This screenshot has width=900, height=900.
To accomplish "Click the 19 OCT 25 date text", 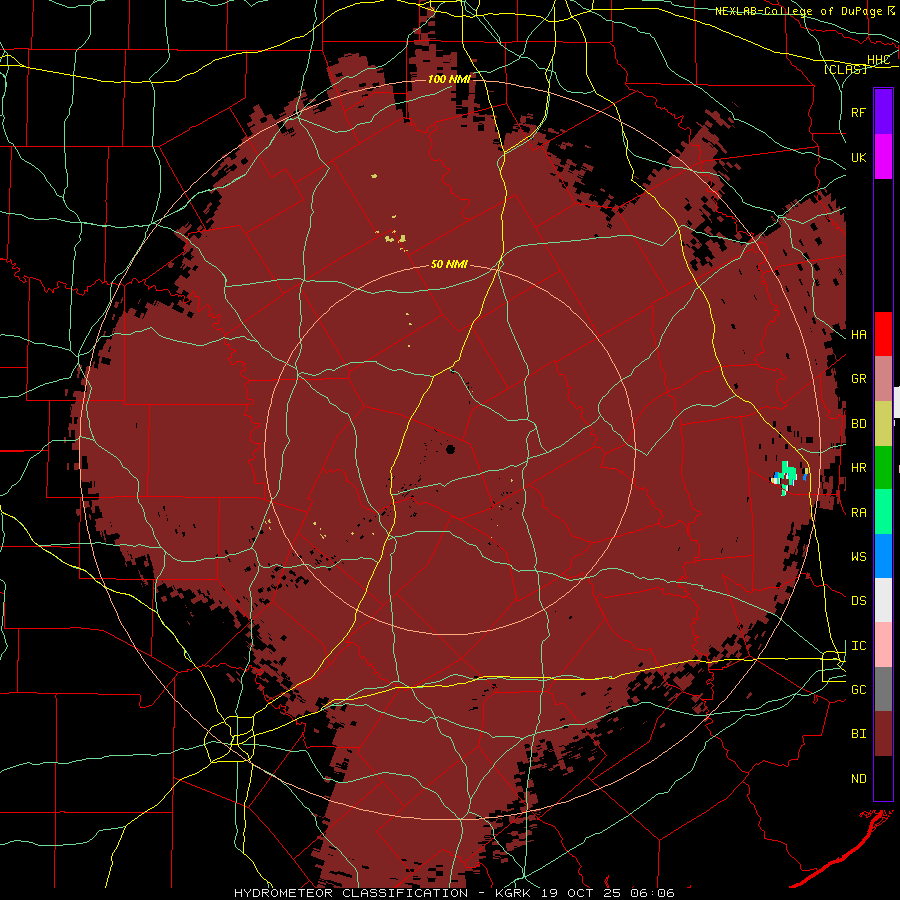I will tap(582, 893).
